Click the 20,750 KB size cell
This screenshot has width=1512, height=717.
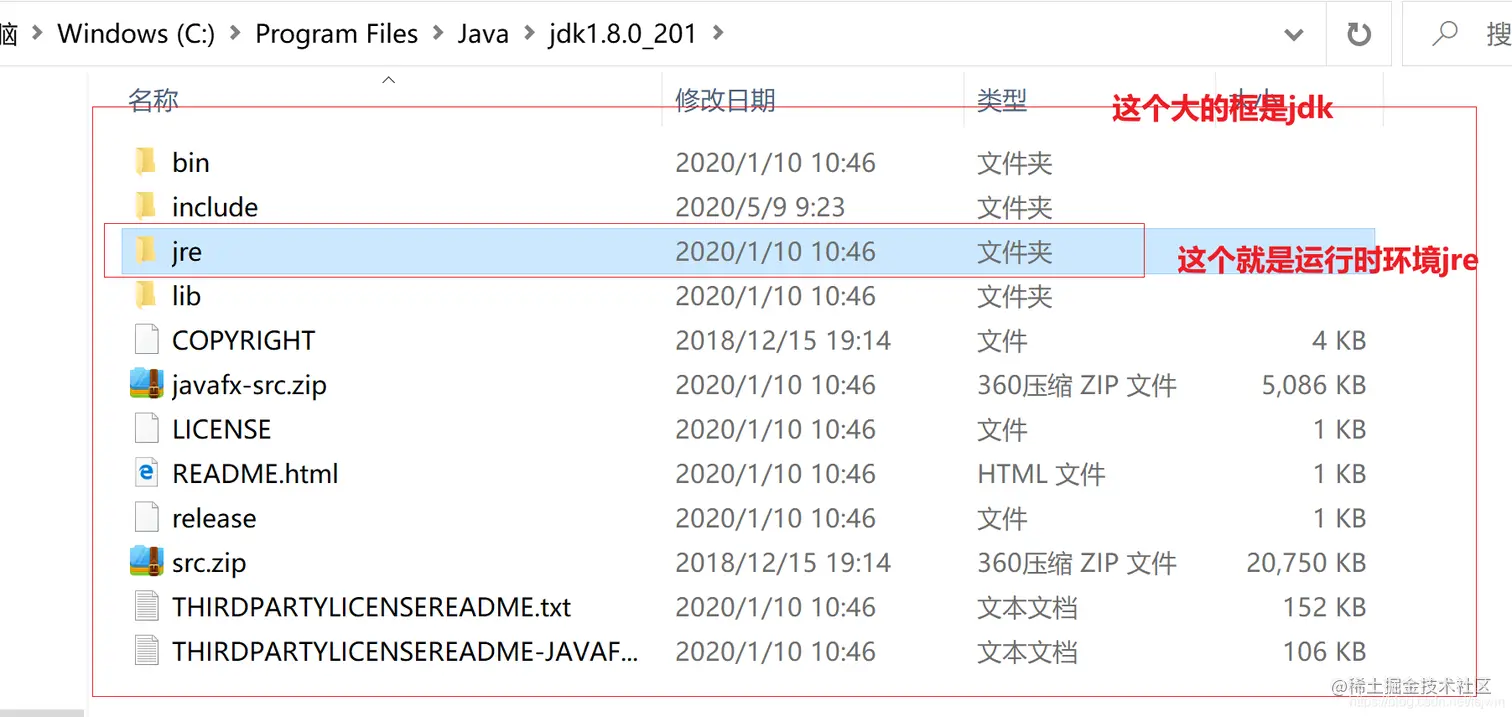(1306, 562)
